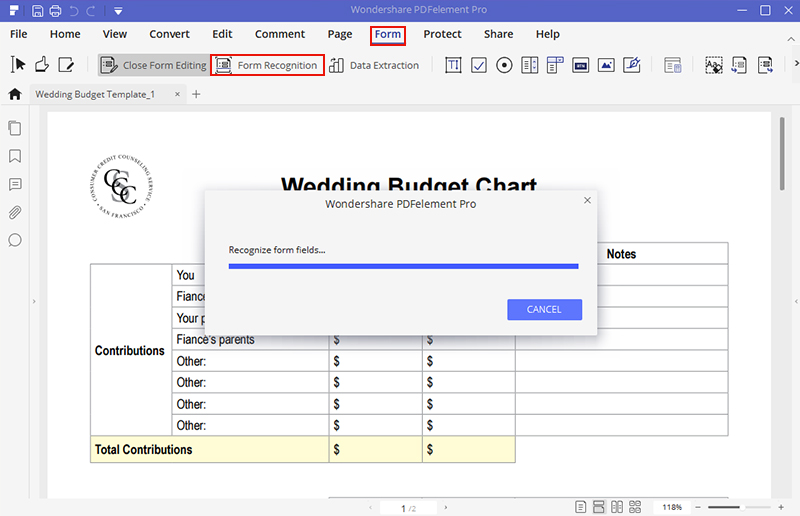Open the Search panel in sidebar
Image resolution: width=800 pixels, height=516 pixels.
pos(15,240)
